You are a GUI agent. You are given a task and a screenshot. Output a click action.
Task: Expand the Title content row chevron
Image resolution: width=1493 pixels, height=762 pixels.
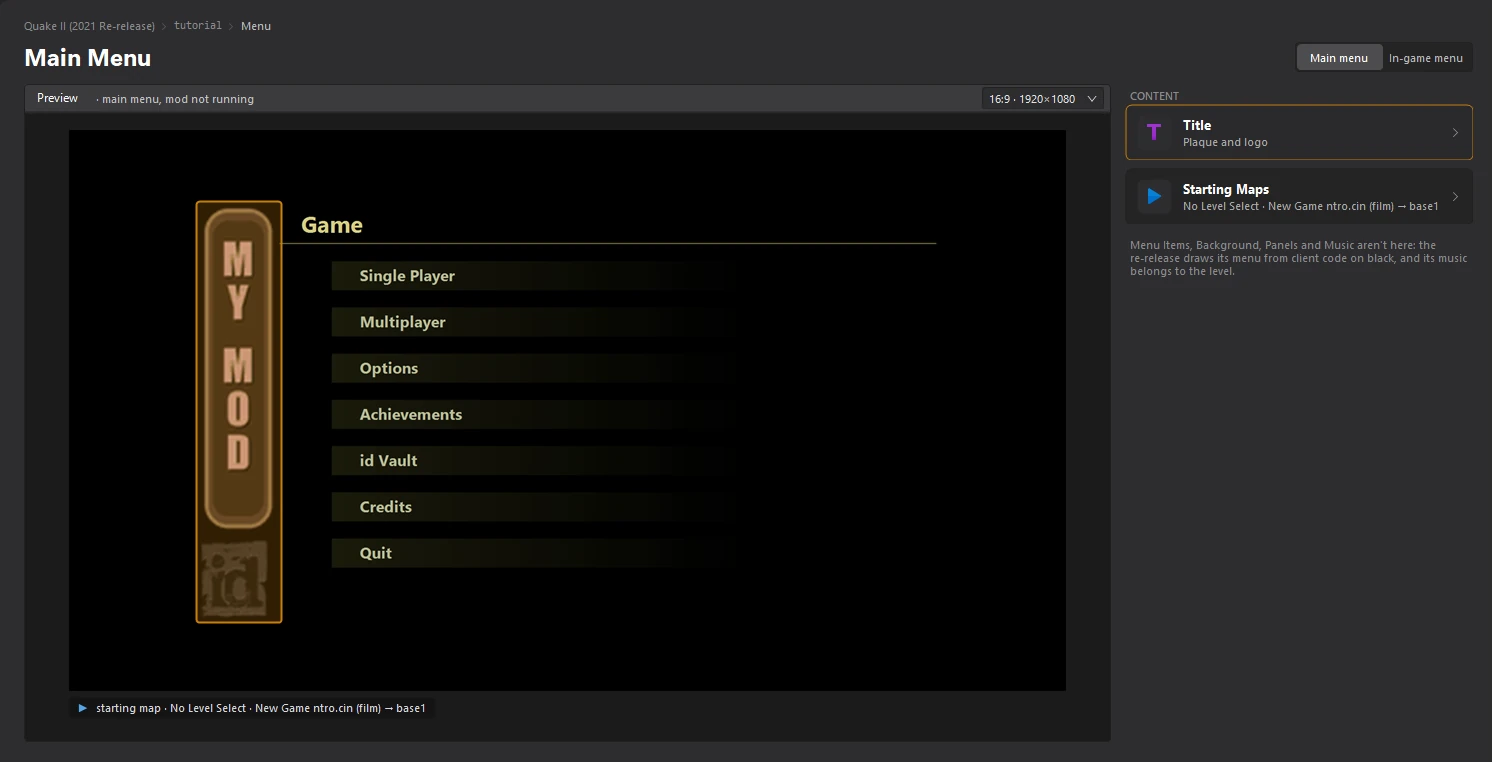tap(1455, 133)
